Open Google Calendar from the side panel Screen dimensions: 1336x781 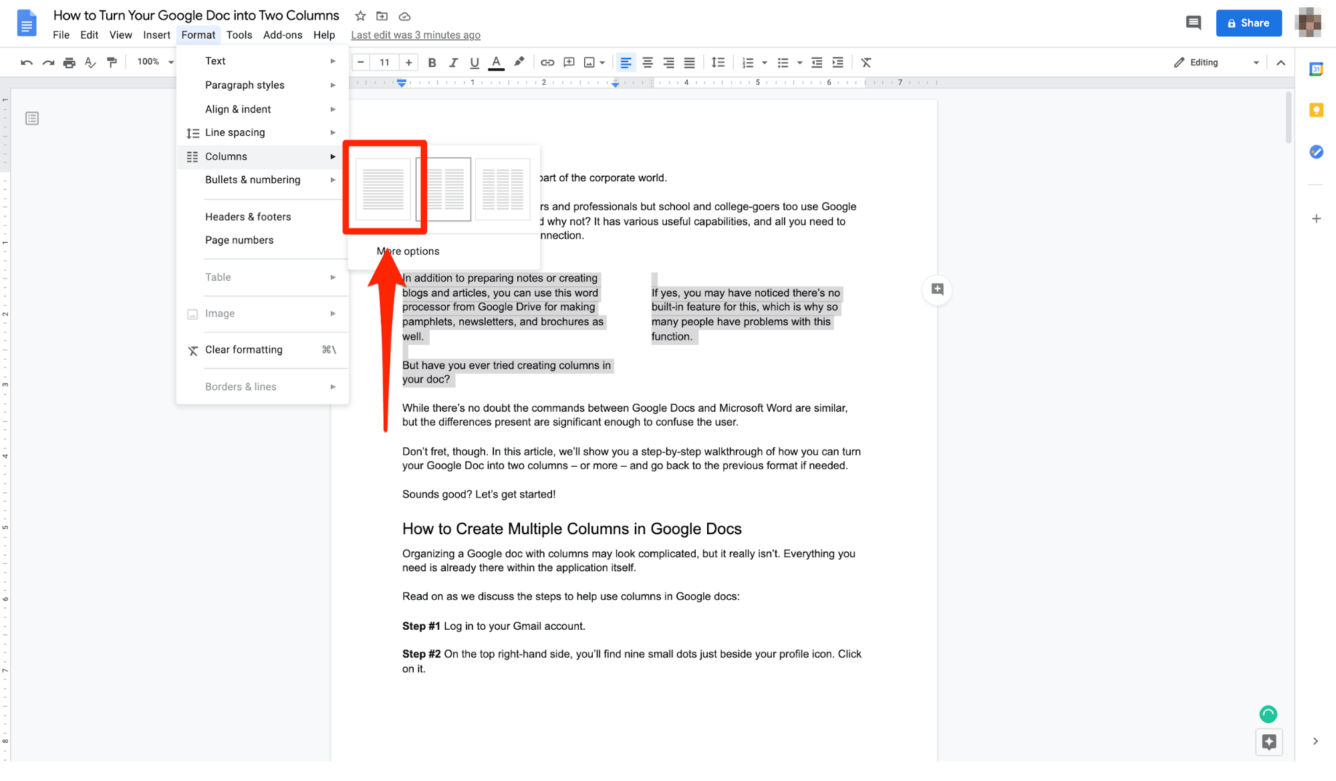(1316, 70)
